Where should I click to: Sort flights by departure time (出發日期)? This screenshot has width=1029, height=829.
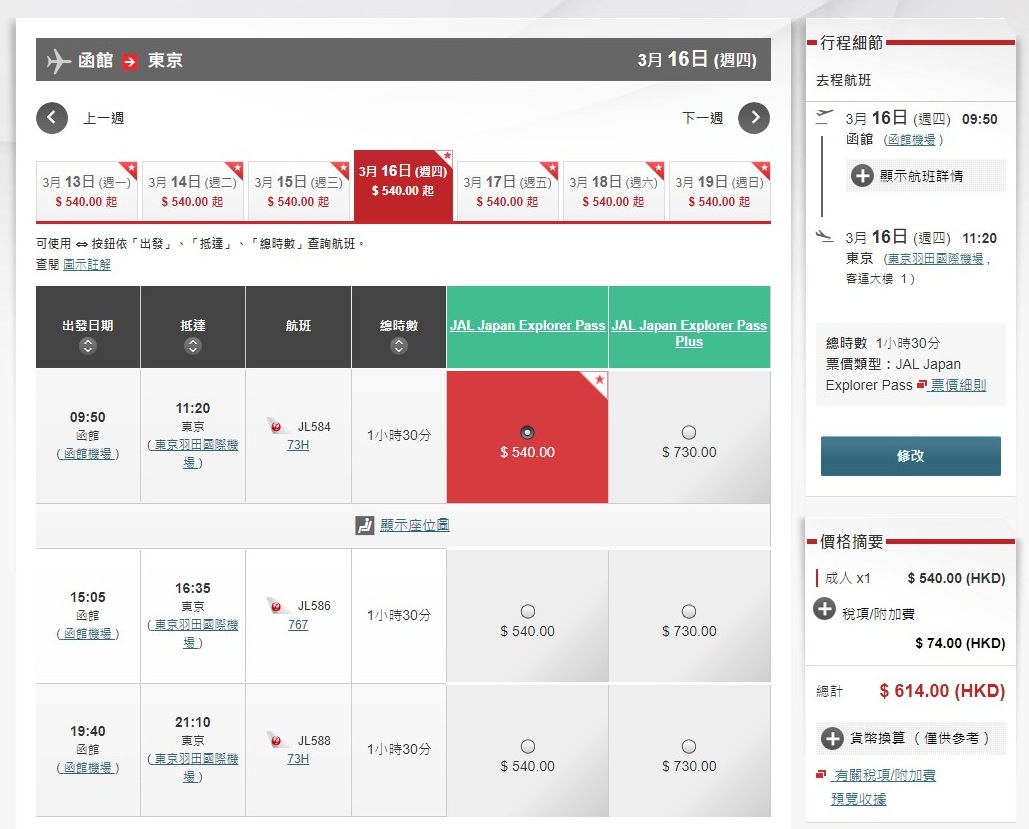click(88, 346)
